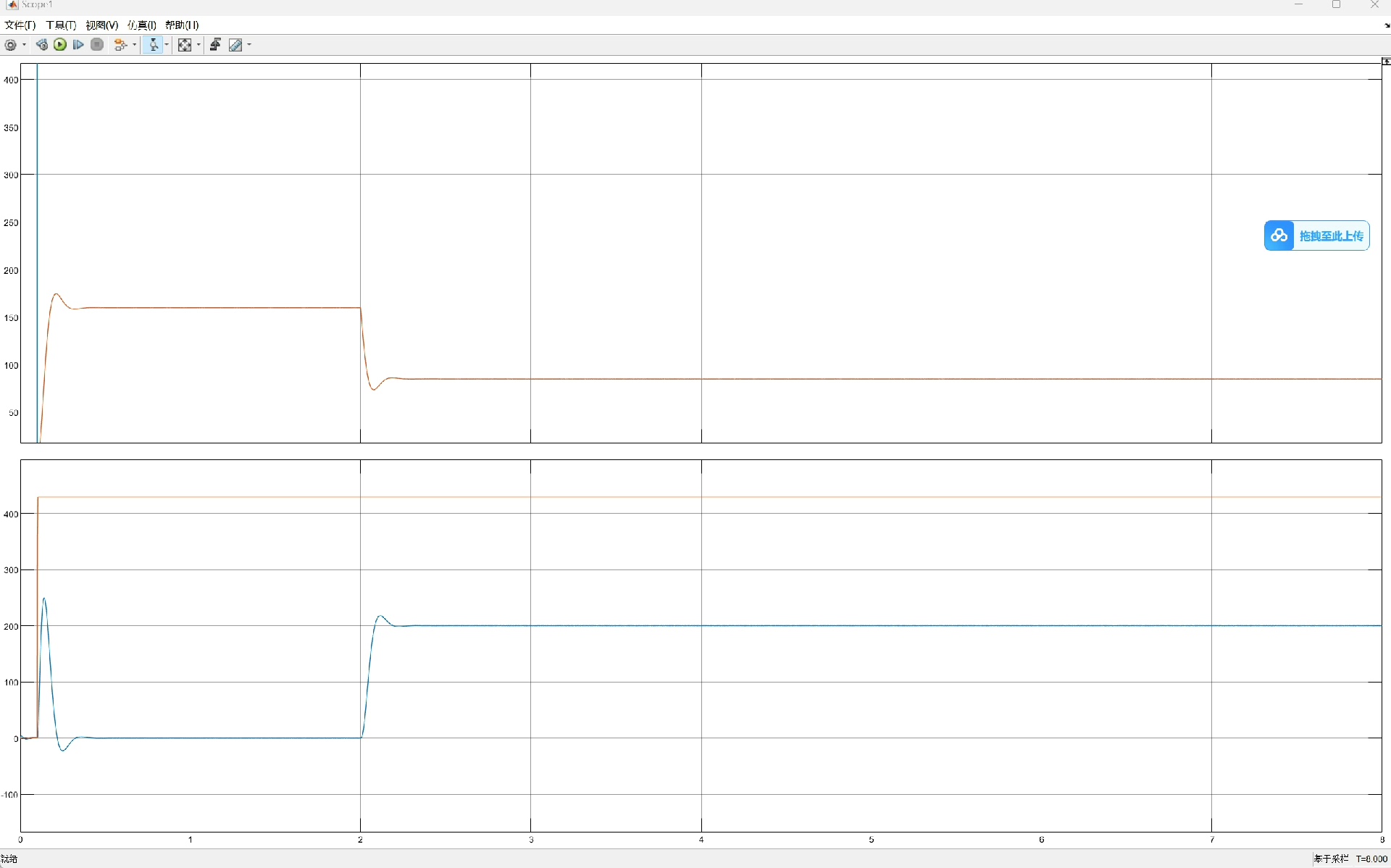The width and height of the screenshot is (1391, 868).
Task: Expand dropdown arrow beside measurements ruler
Action: tap(249, 45)
